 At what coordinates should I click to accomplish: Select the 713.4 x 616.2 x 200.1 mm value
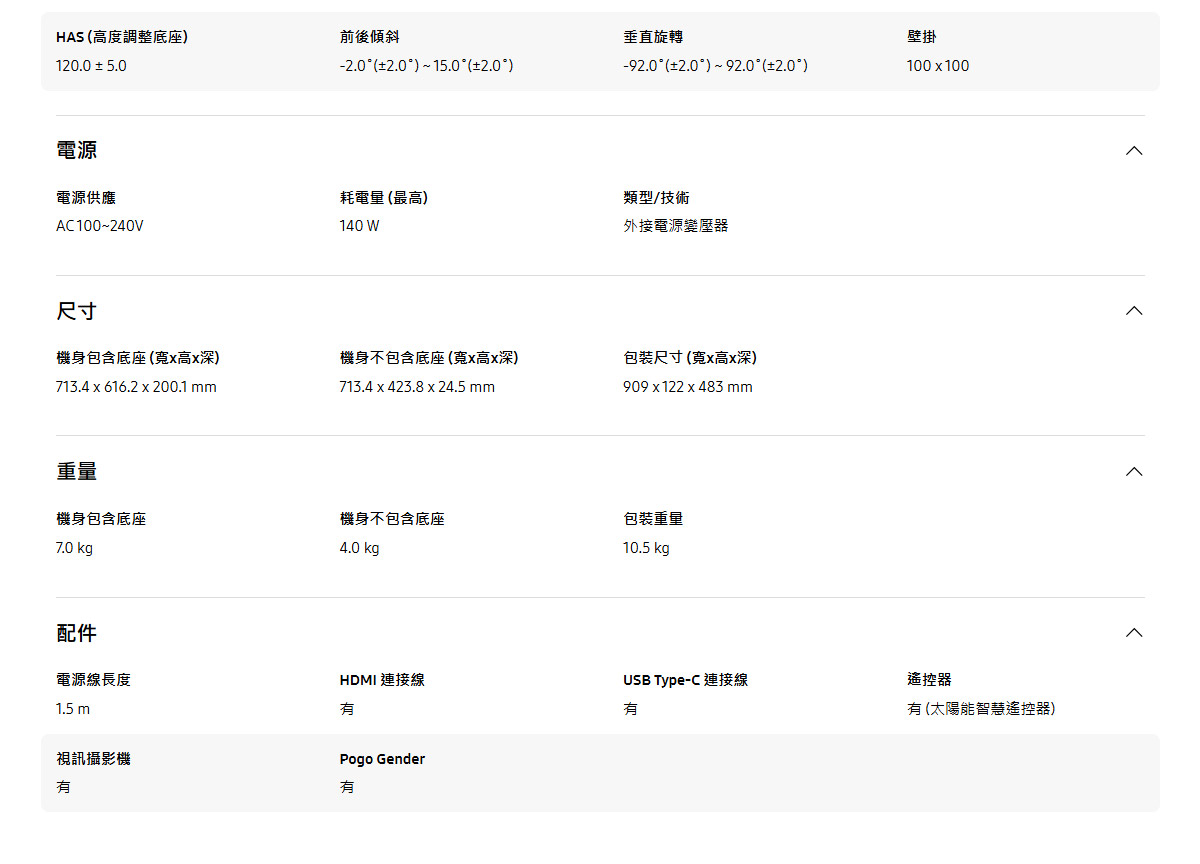point(136,387)
